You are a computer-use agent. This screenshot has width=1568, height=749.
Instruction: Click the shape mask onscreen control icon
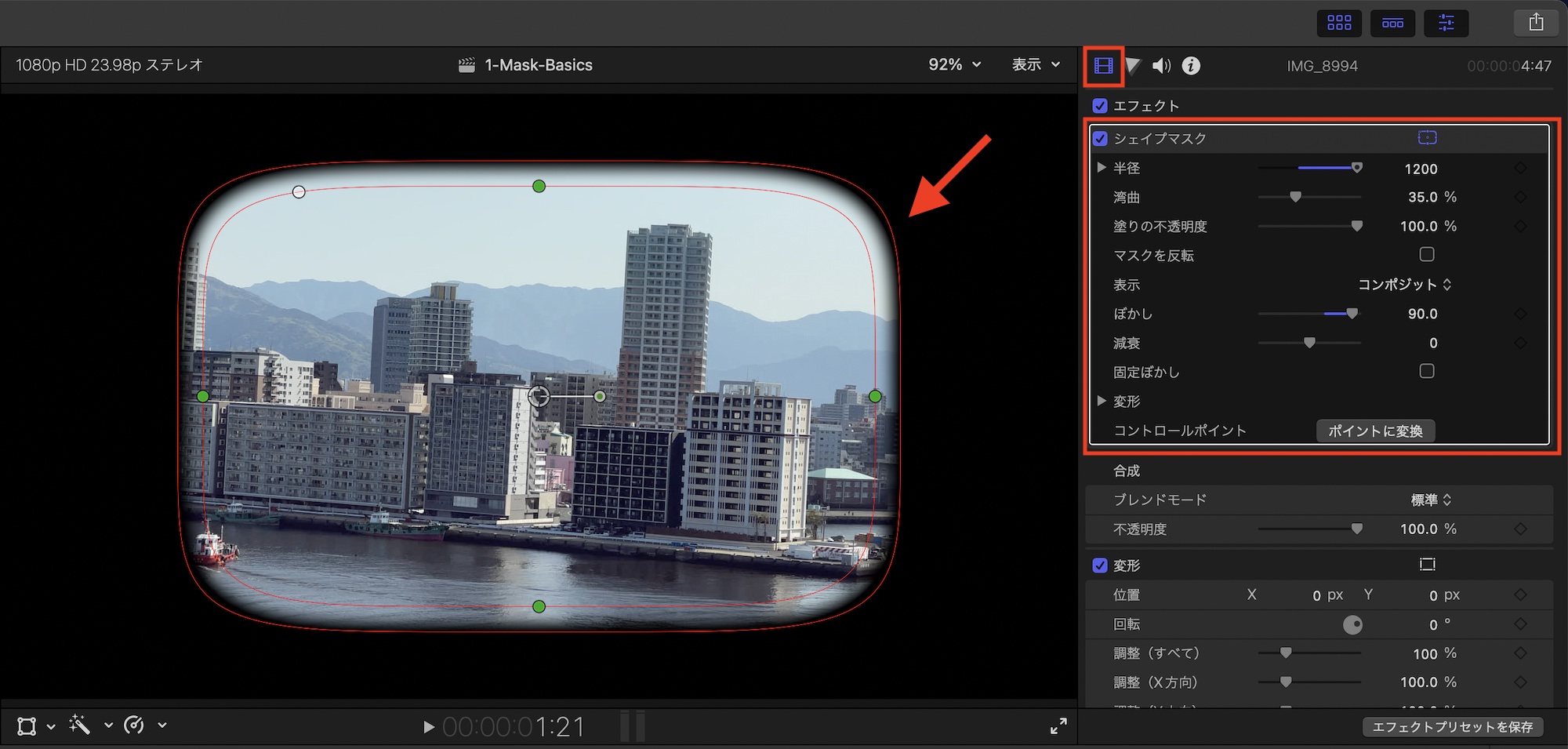[x=1428, y=138]
